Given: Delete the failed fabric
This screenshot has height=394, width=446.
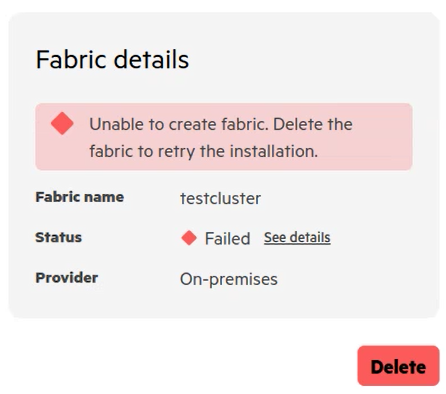Looking at the screenshot, I should point(398,366).
